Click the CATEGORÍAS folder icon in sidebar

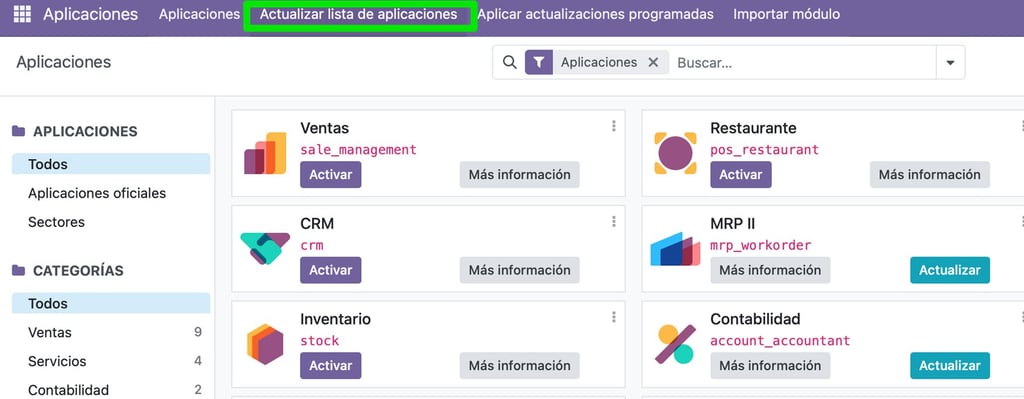[18, 270]
